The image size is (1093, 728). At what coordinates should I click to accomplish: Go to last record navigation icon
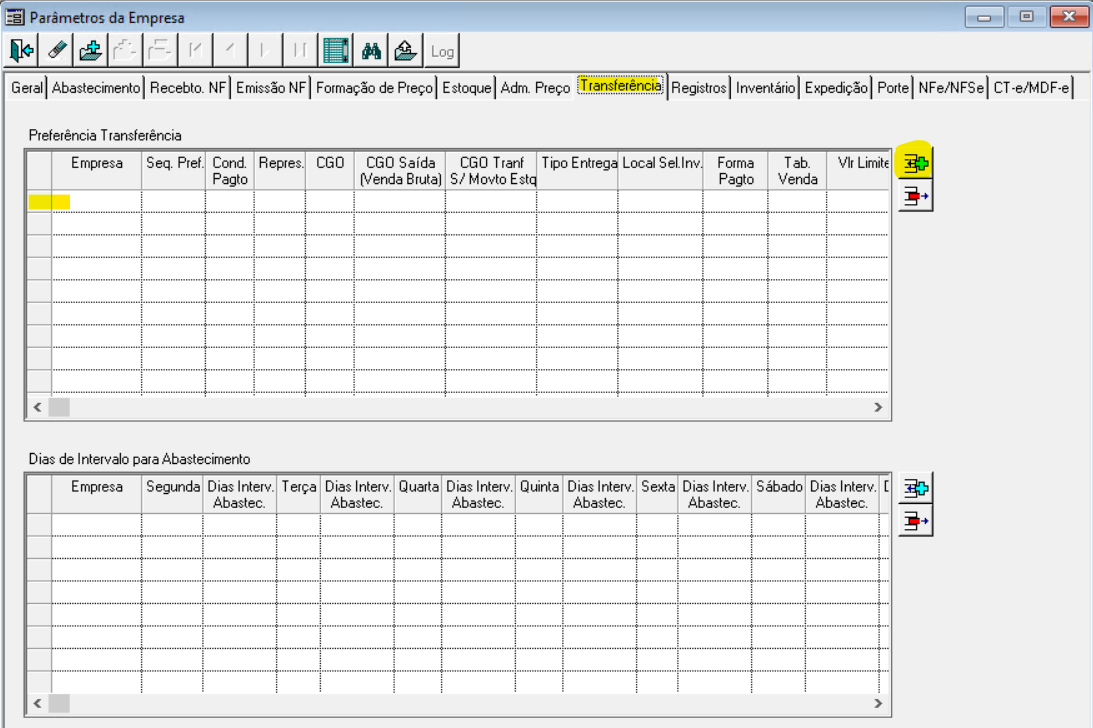point(300,50)
